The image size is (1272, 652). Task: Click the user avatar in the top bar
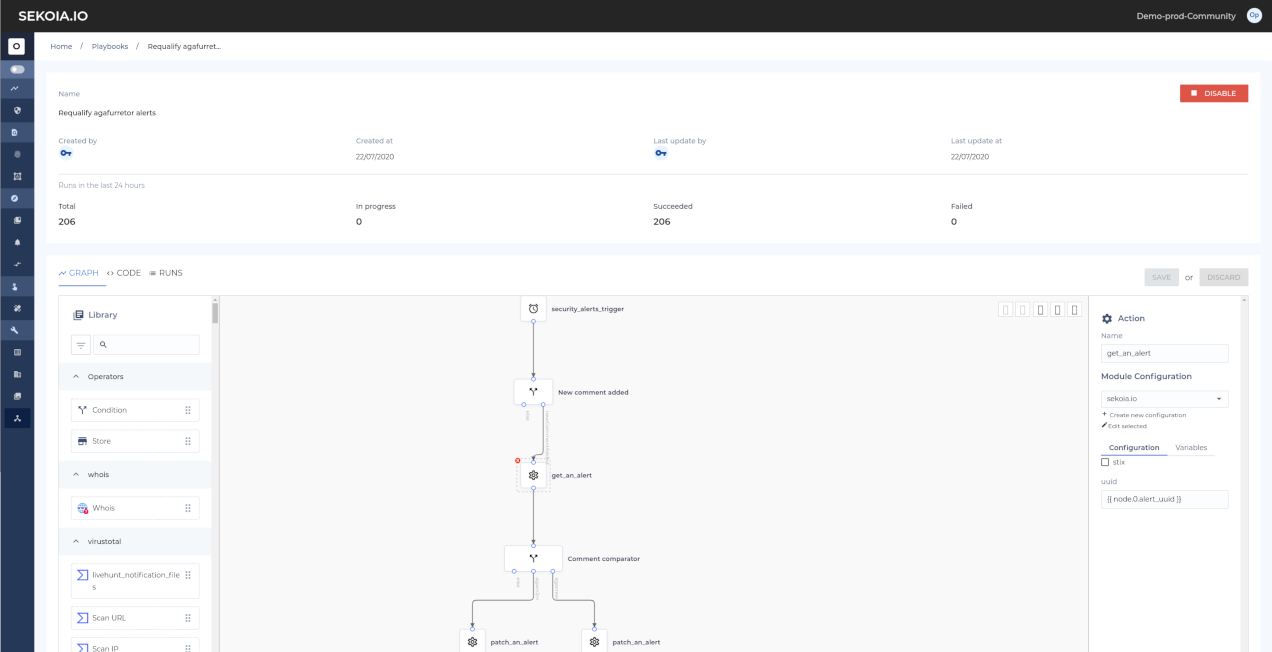[x=1254, y=16]
